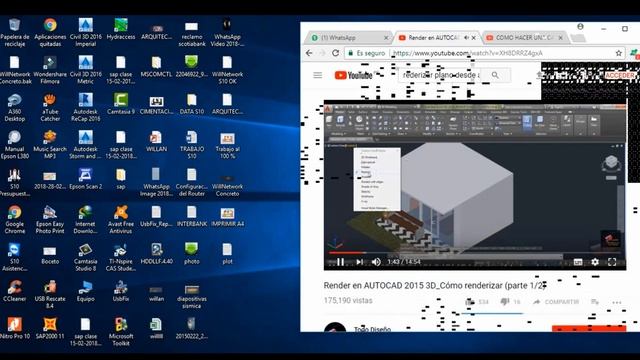Viewport: 640px width, 360px height.
Task: Open A360 Desktop icon
Action: pyautogui.click(x=15, y=107)
